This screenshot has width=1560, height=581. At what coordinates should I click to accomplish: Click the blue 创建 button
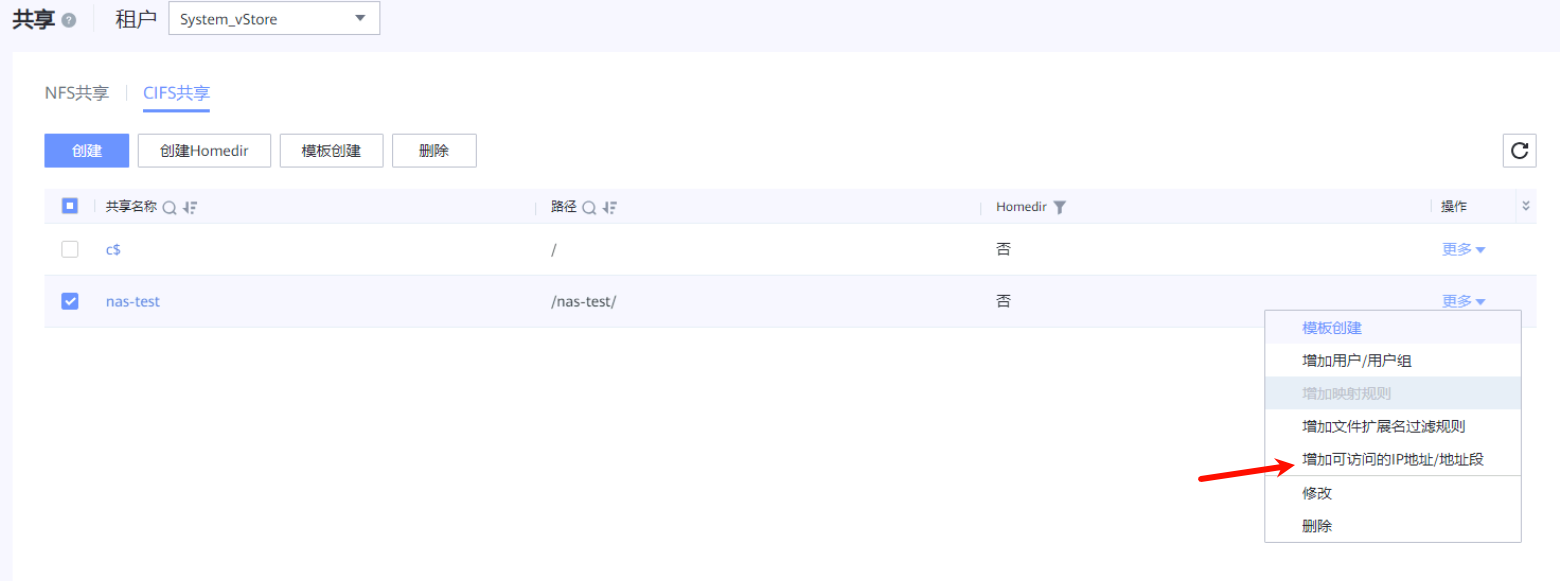coord(87,151)
